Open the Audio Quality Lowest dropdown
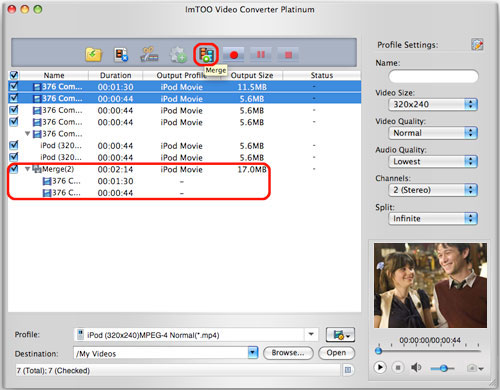 [433, 161]
